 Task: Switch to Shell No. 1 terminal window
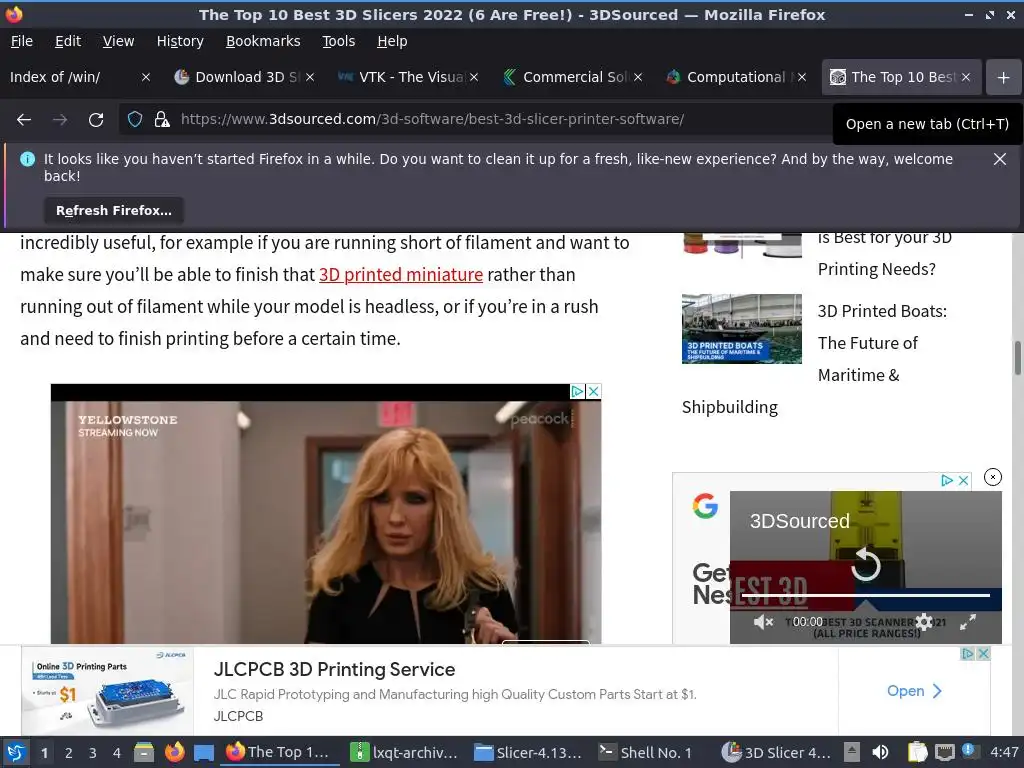click(647, 753)
